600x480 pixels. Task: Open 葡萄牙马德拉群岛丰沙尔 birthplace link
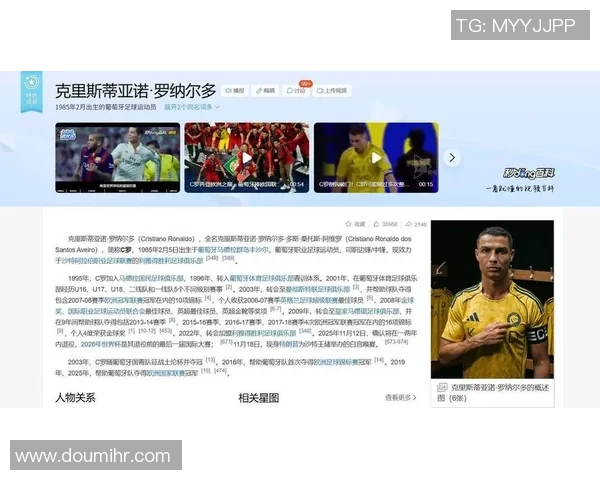coord(233,250)
